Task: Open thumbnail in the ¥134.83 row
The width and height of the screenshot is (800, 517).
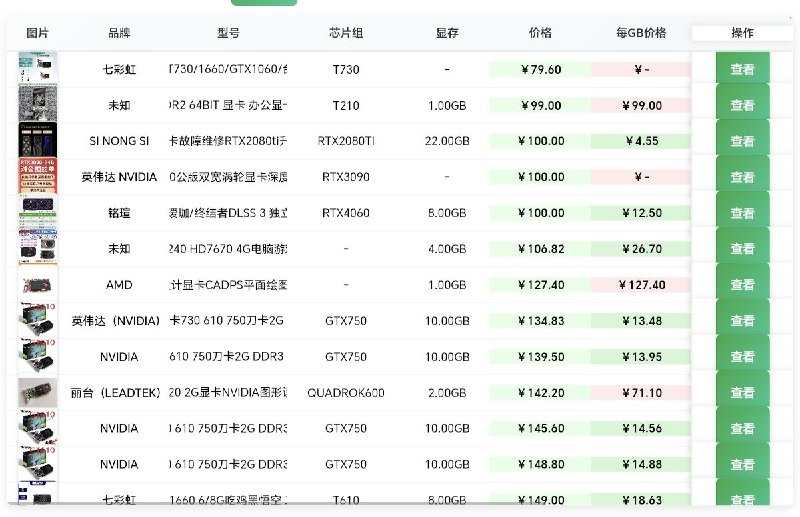Action: coord(38,320)
